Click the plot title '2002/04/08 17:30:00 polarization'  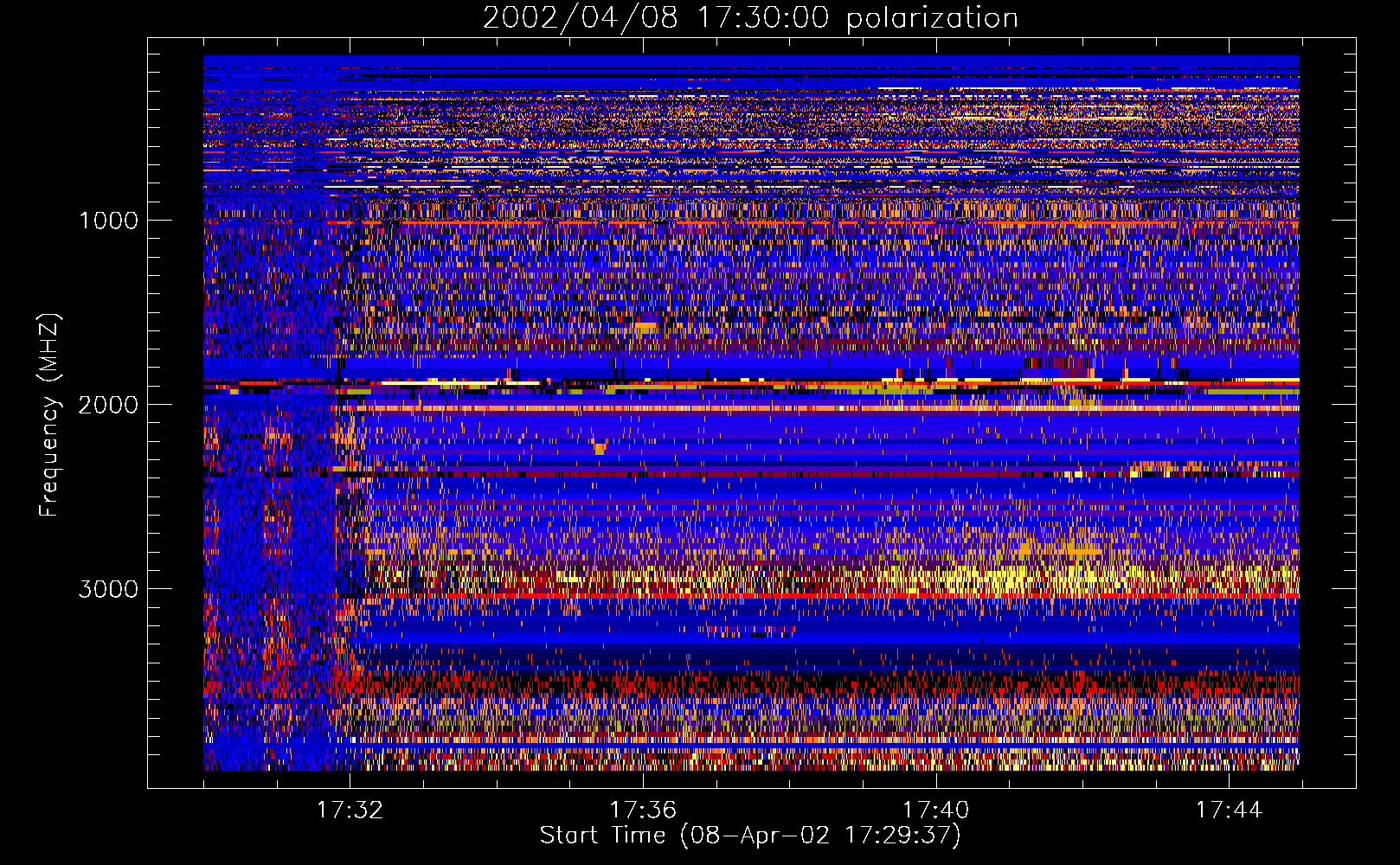750,18
